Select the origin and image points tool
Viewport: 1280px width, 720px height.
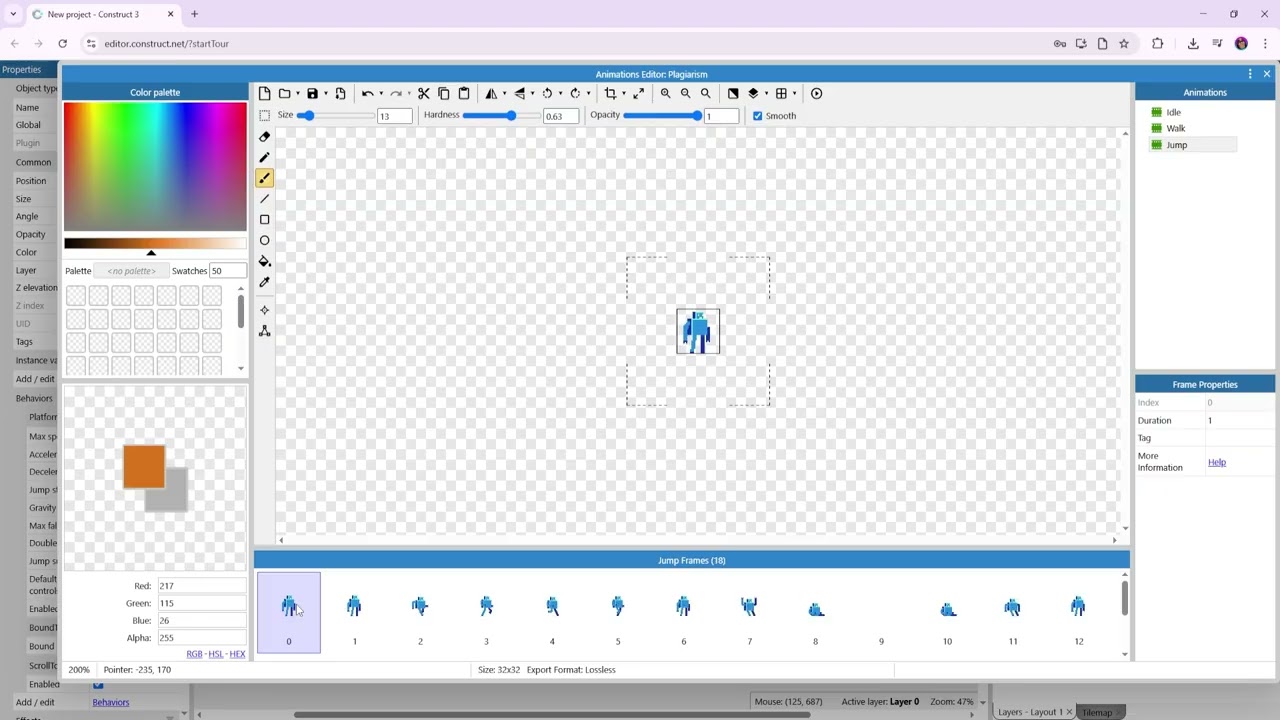(x=264, y=310)
